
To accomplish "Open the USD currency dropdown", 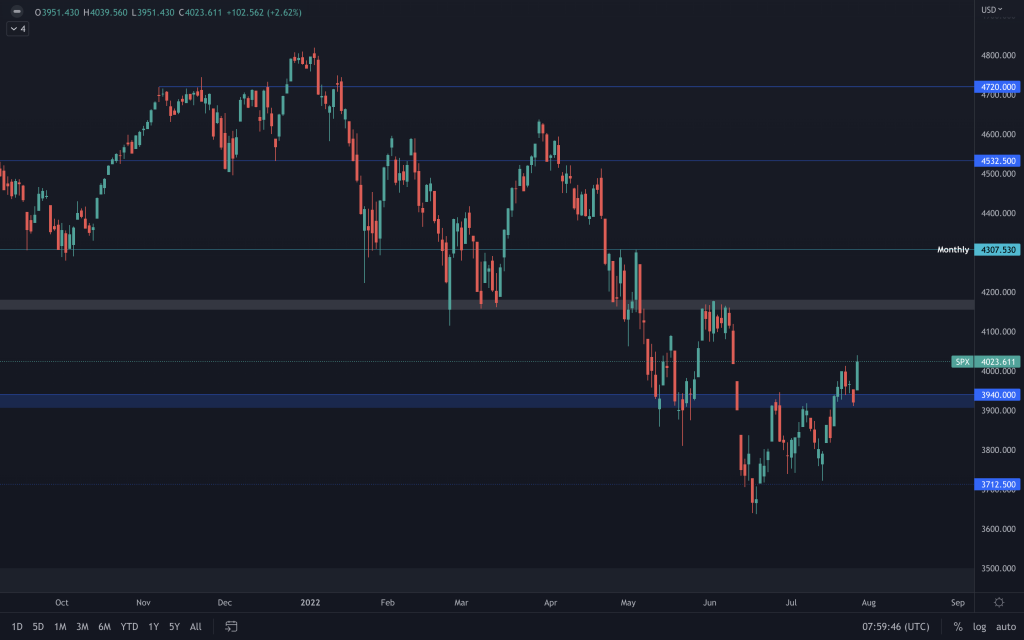I will (x=992, y=10).
